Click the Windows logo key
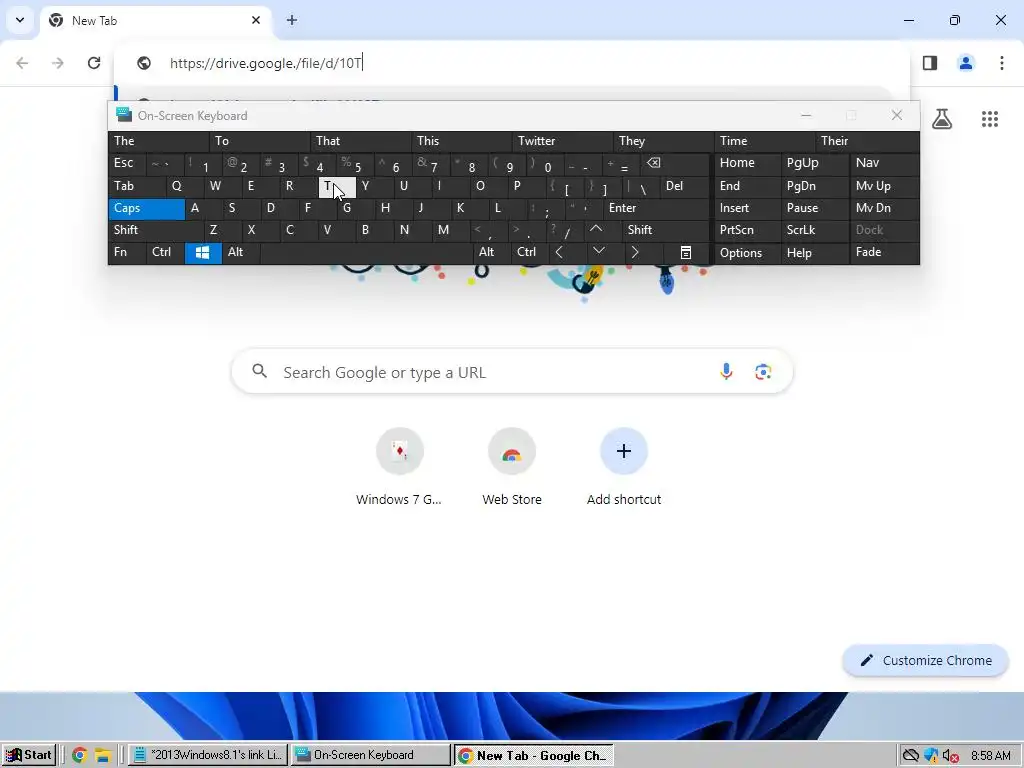 203,252
